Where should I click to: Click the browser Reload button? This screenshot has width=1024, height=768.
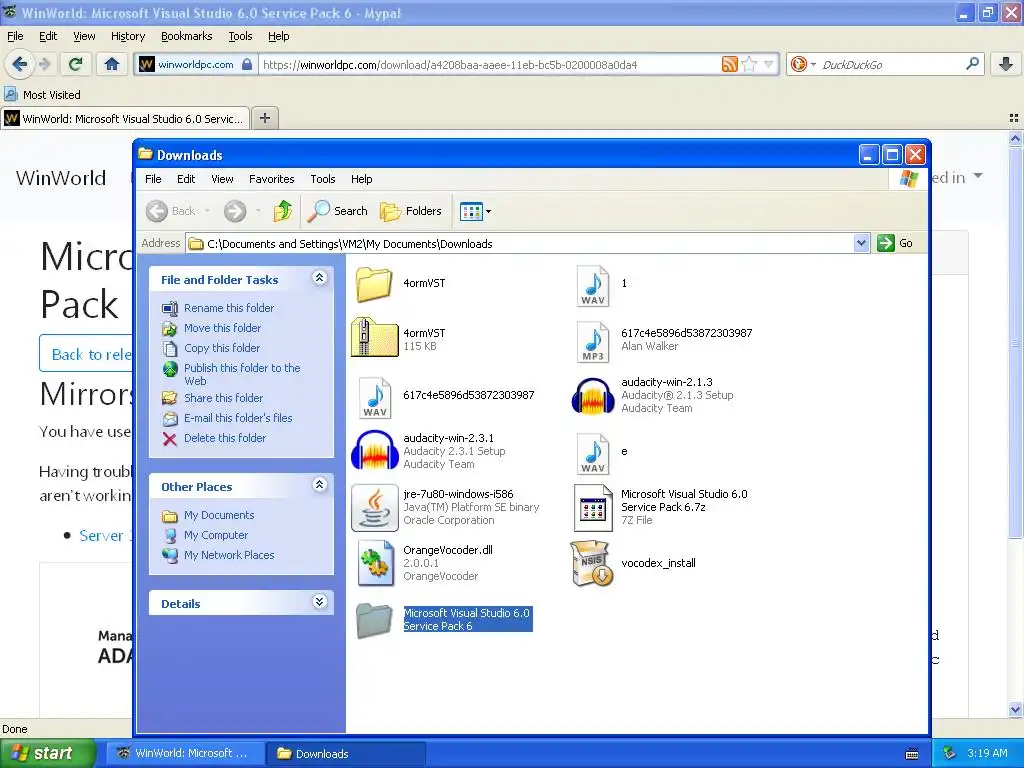coord(76,64)
